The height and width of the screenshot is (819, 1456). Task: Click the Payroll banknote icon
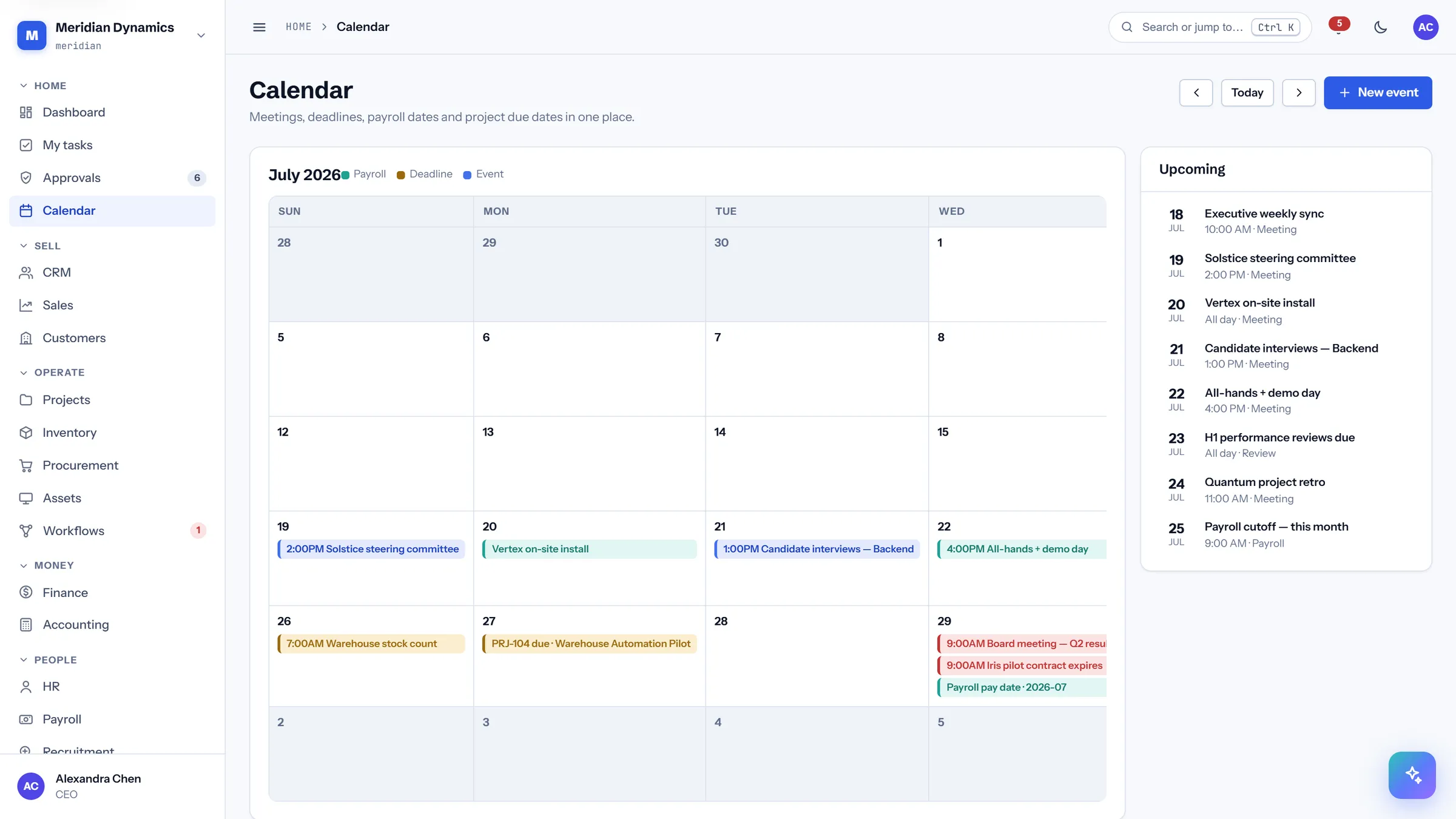pyautogui.click(x=25, y=720)
